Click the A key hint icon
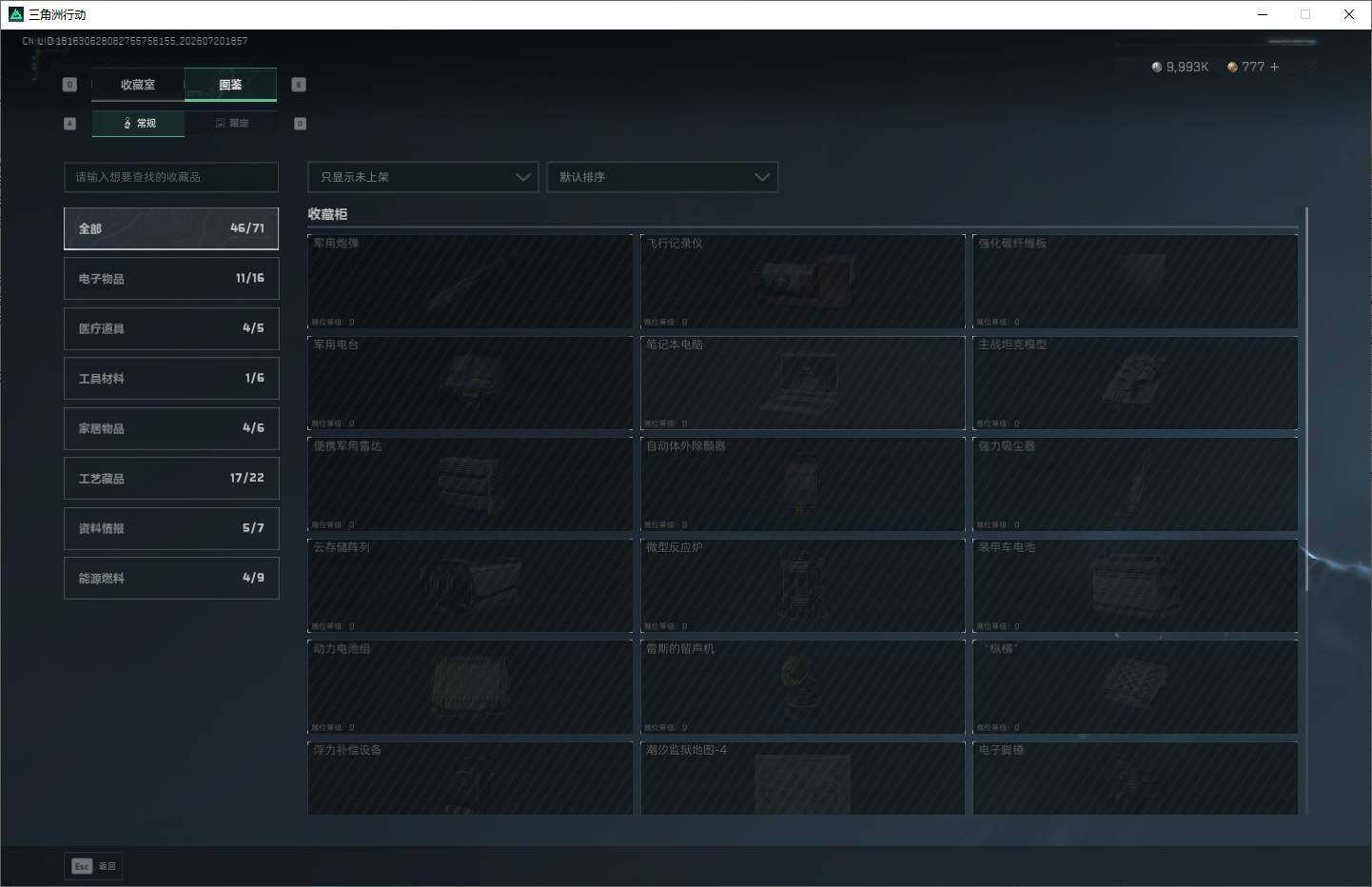 click(69, 124)
